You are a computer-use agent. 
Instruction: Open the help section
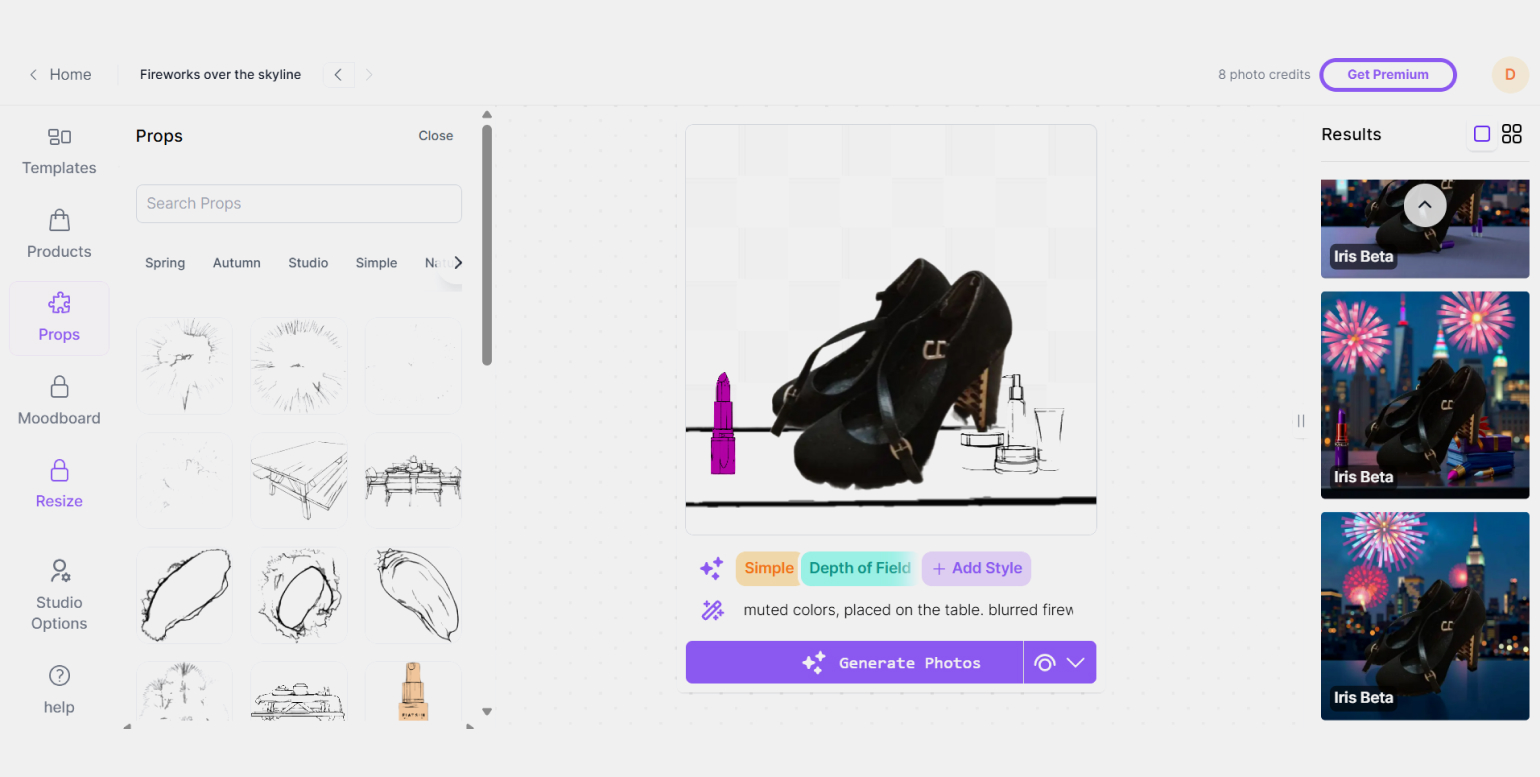(59, 690)
